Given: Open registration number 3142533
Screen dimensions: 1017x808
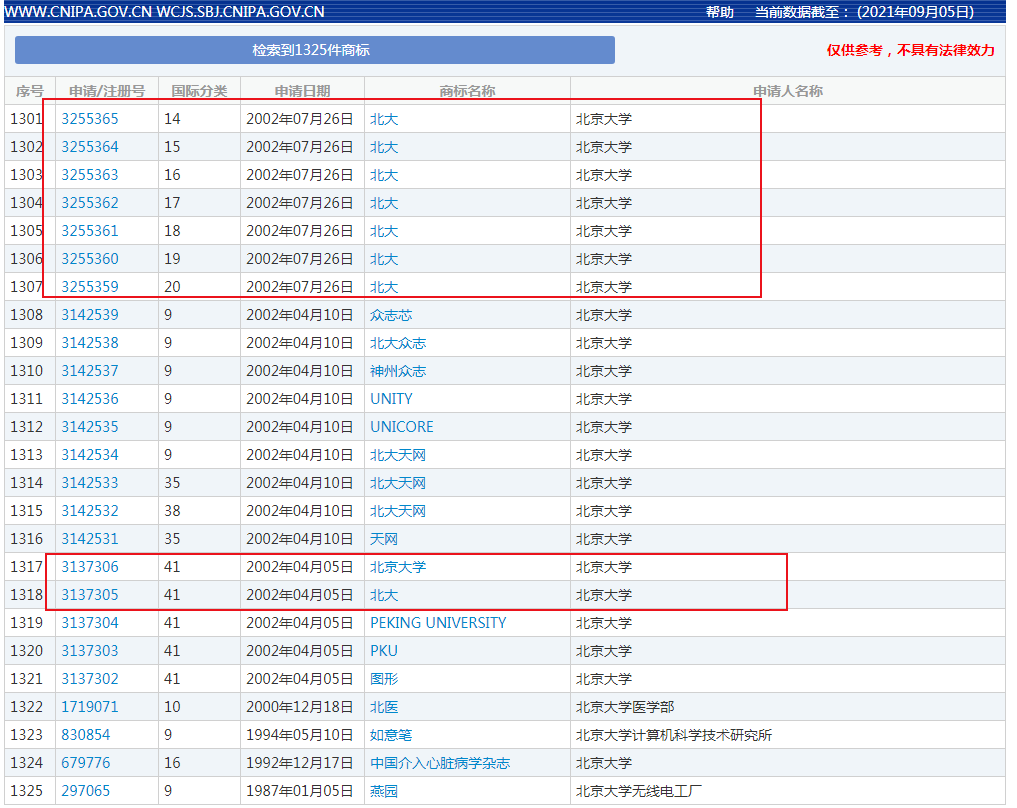Looking at the screenshot, I should click(90, 482).
